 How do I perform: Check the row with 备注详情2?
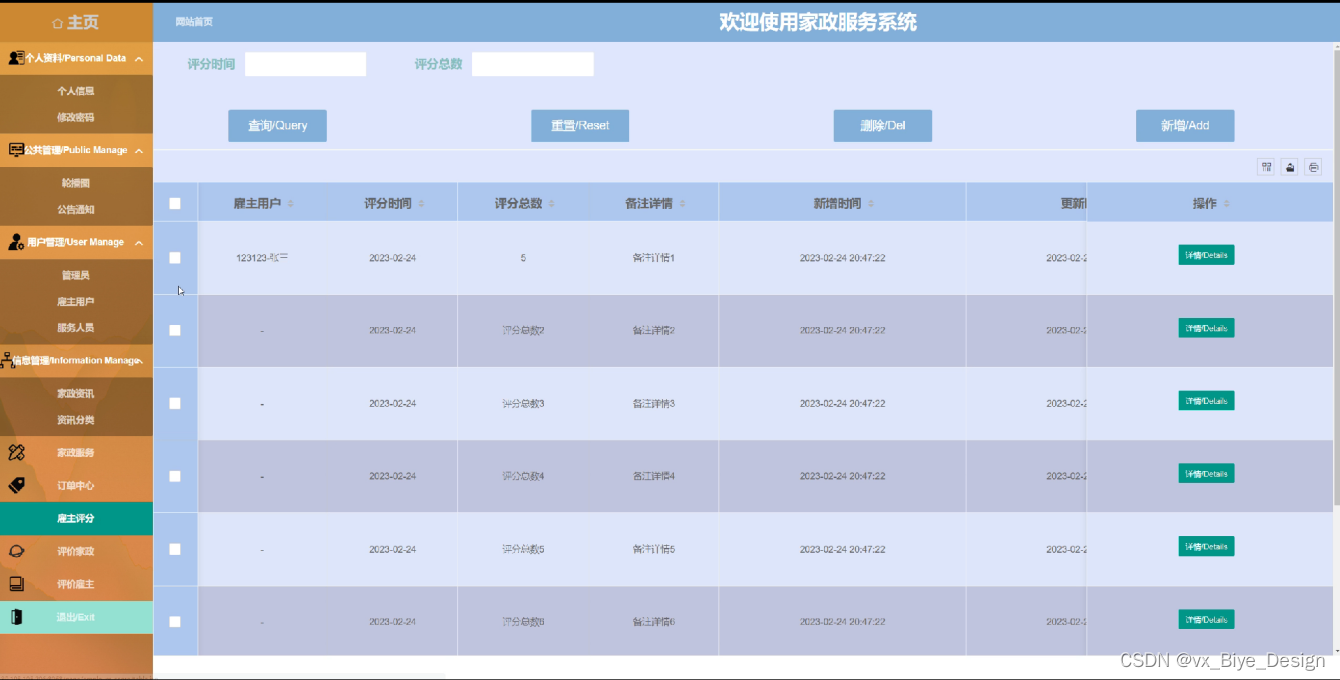[175, 330]
